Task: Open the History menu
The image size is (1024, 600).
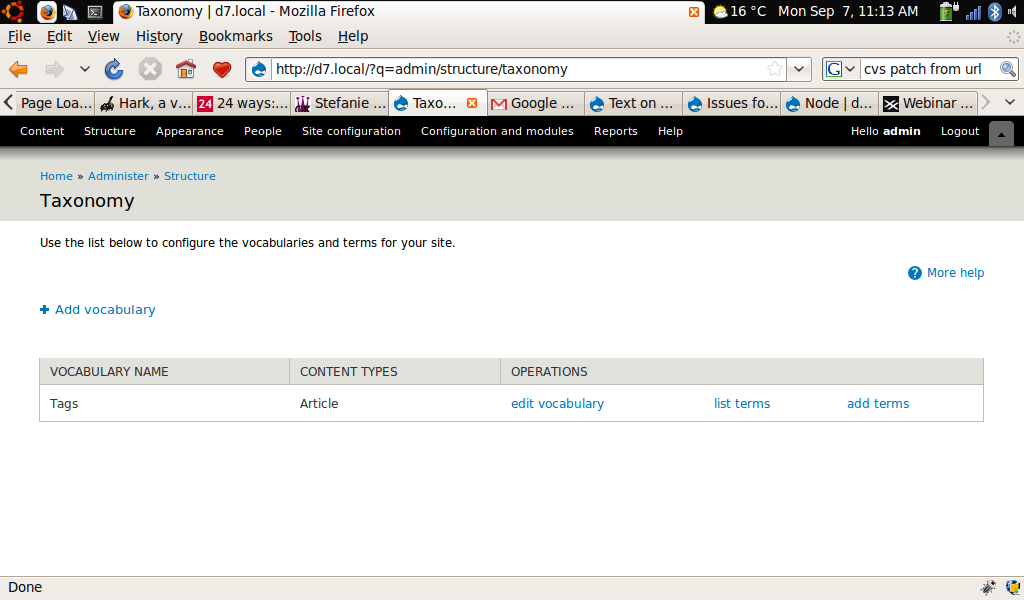Action: coord(159,37)
